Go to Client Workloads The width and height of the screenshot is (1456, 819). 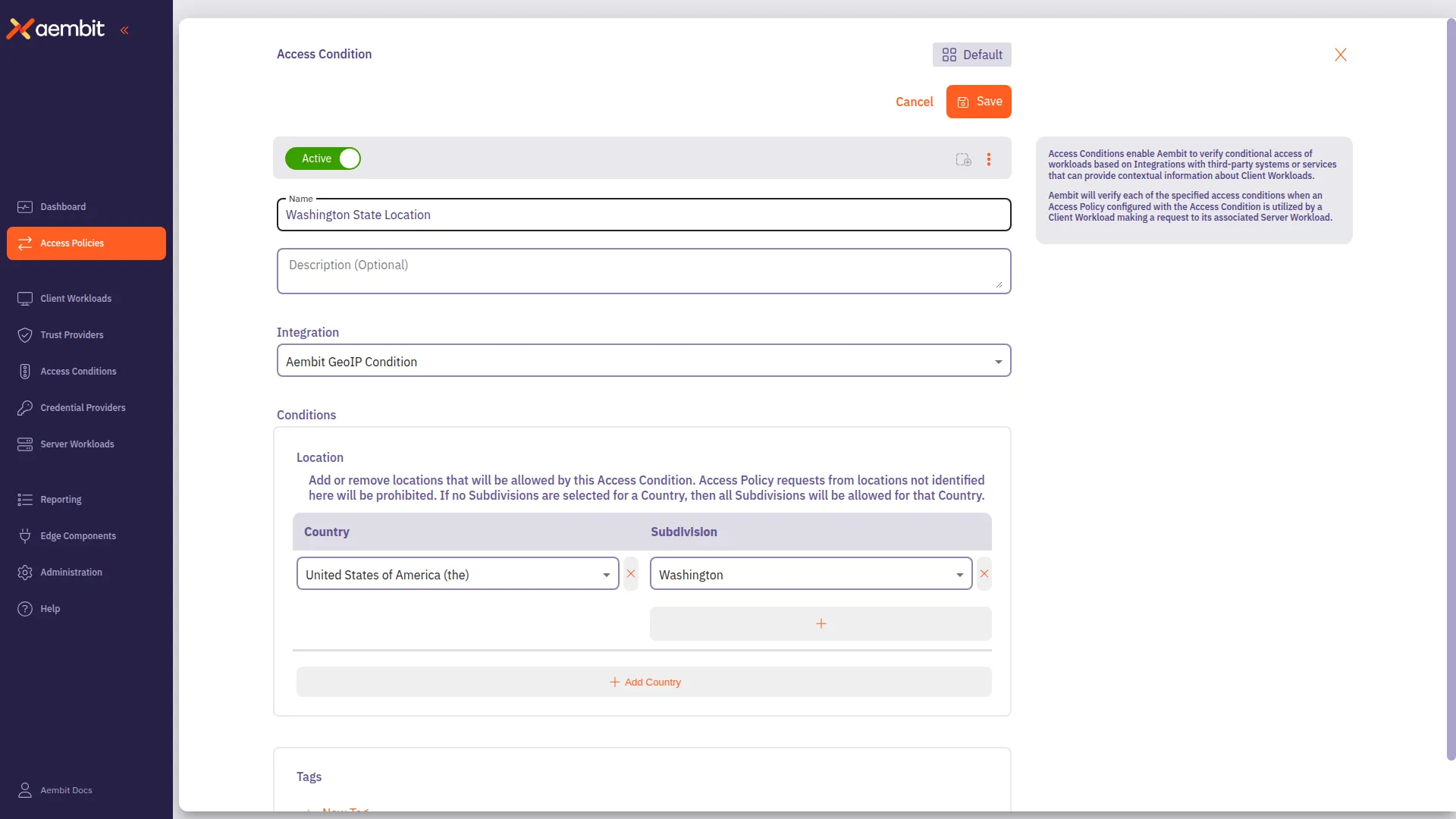coord(86,299)
